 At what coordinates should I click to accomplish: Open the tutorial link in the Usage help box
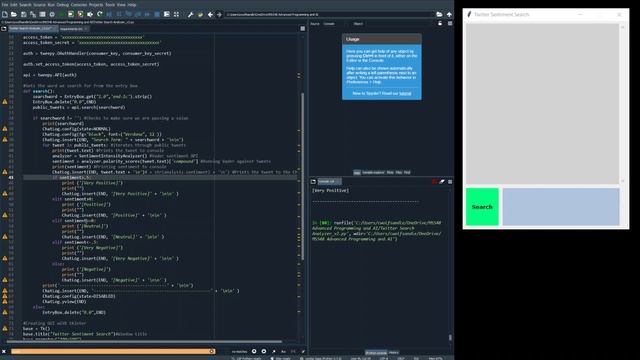tap(405, 93)
